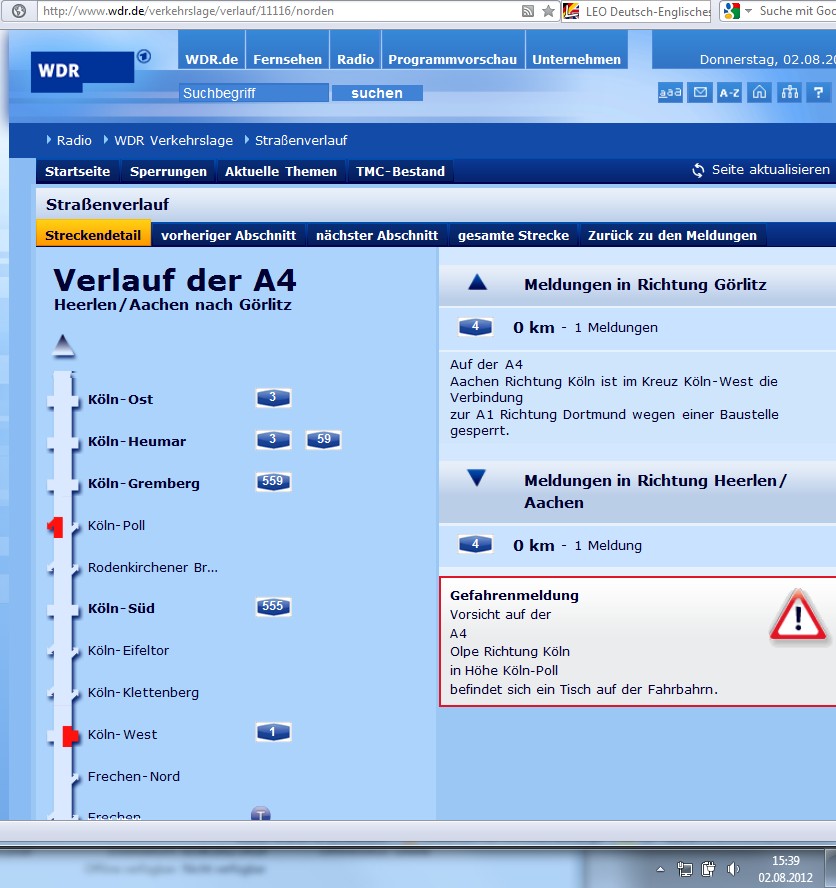
Task: Click the house home icon
Action: pyautogui.click(x=760, y=93)
